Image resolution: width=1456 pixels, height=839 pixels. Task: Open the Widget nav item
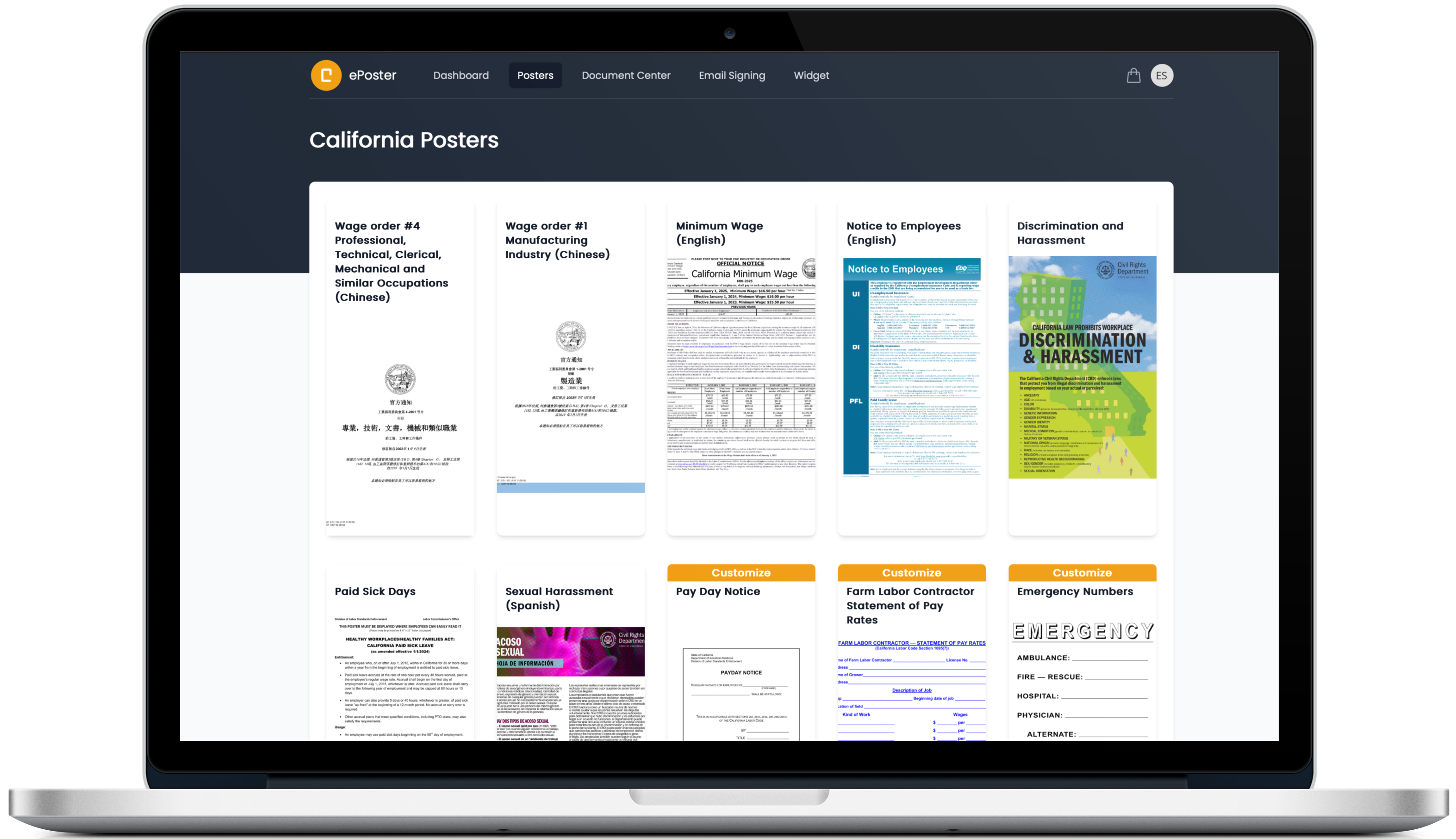(x=811, y=75)
